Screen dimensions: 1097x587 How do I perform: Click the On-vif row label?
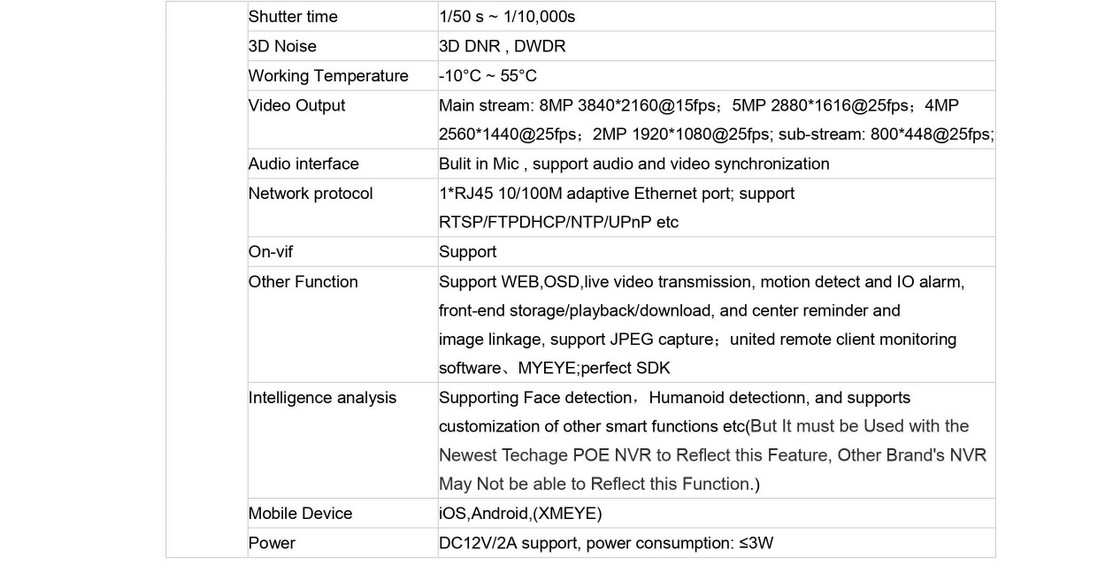coord(271,252)
